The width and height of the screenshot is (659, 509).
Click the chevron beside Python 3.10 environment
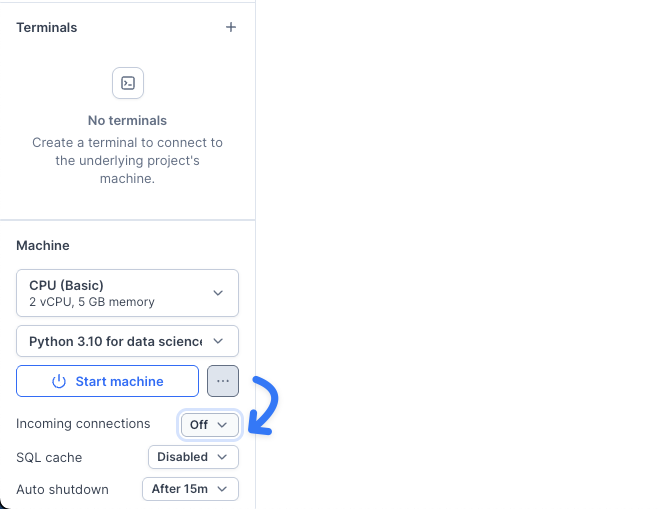tap(218, 341)
